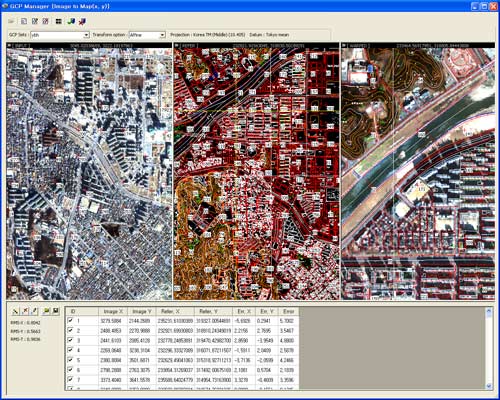The width and height of the screenshot is (500, 400).
Task: Click the green-blue warp toolbar icon
Action: tap(71, 21)
